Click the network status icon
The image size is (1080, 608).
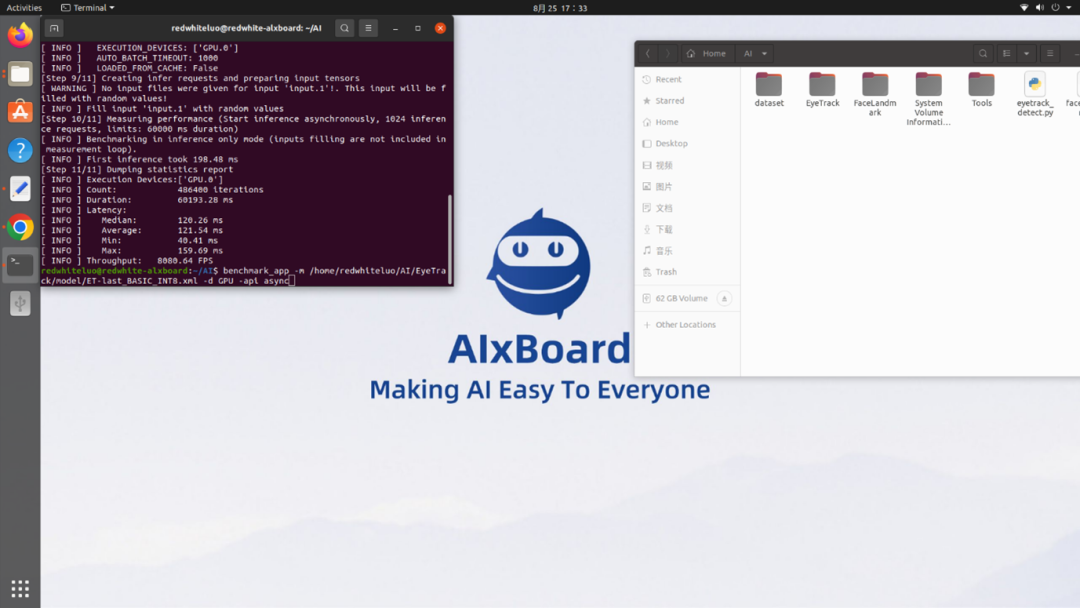tap(1024, 8)
